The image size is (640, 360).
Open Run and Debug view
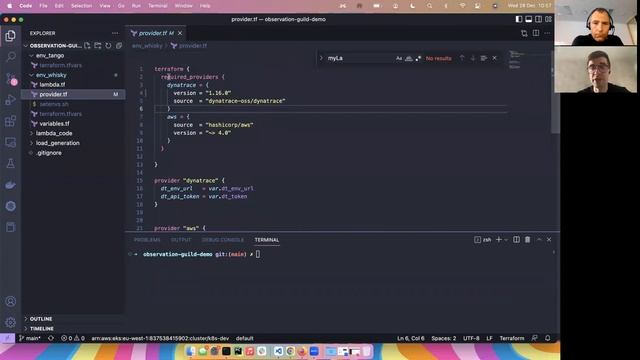[x=11, y=100]
